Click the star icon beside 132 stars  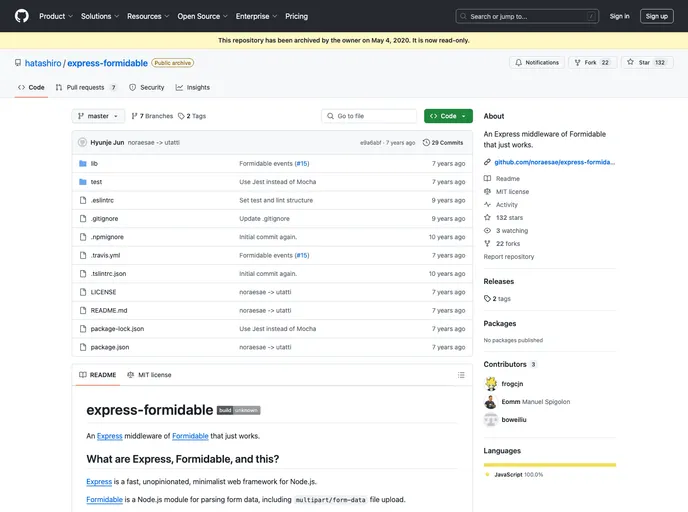click(487, 218)
